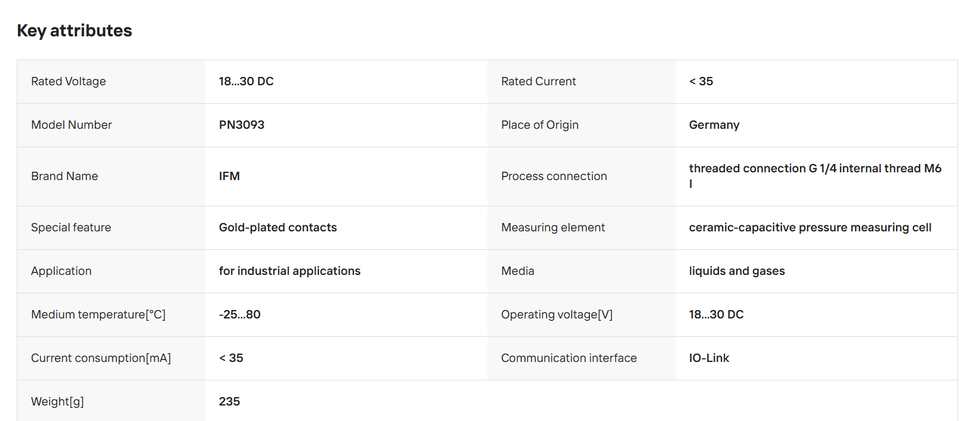This screenshot has height=421, width=960.
Task: Click the IFM brand name value
Action: coord(229,176)
